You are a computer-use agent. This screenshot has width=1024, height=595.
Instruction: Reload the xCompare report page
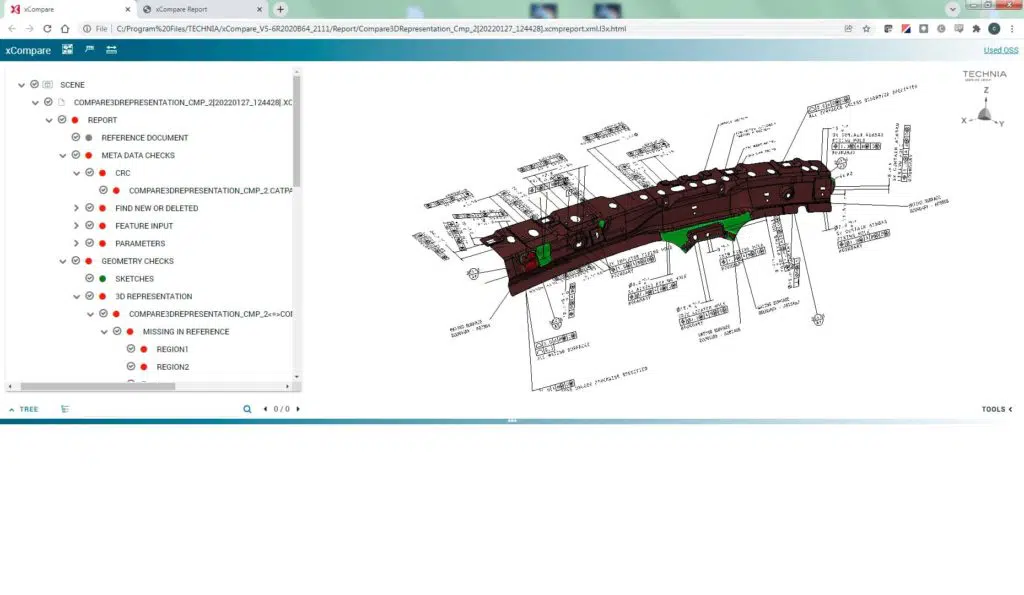coord(47,29)
